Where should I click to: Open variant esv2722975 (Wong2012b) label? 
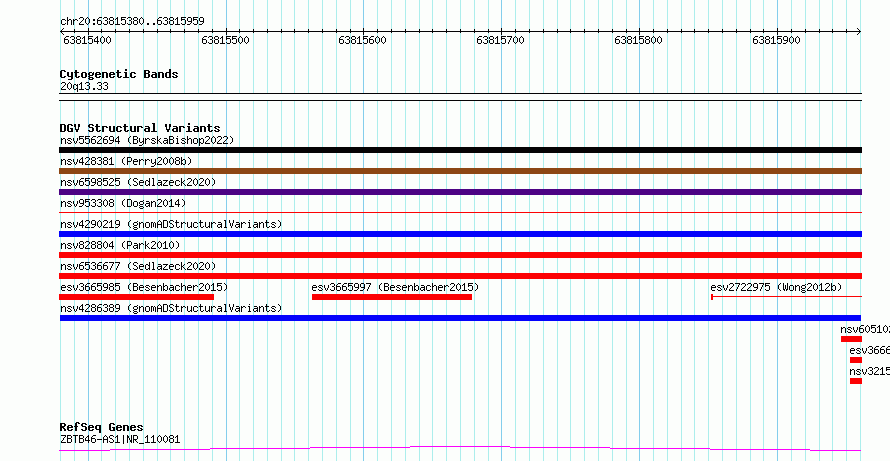tap(776, 287)
